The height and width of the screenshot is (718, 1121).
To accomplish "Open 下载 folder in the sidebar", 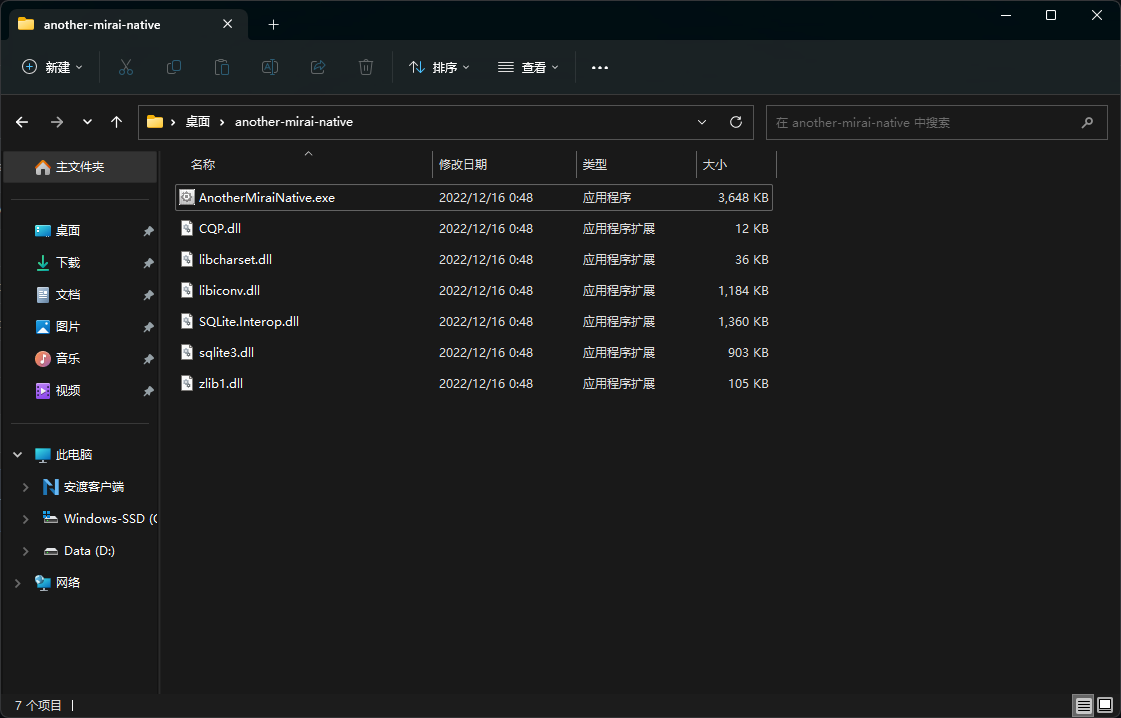I will pyautogui.click(x=68, y=263).
